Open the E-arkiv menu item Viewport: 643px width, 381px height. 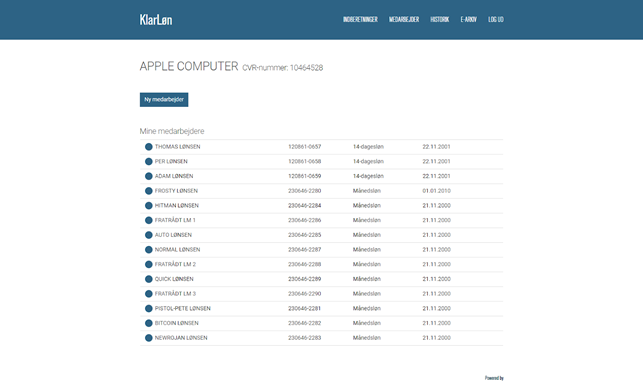(x=468, y=19)
